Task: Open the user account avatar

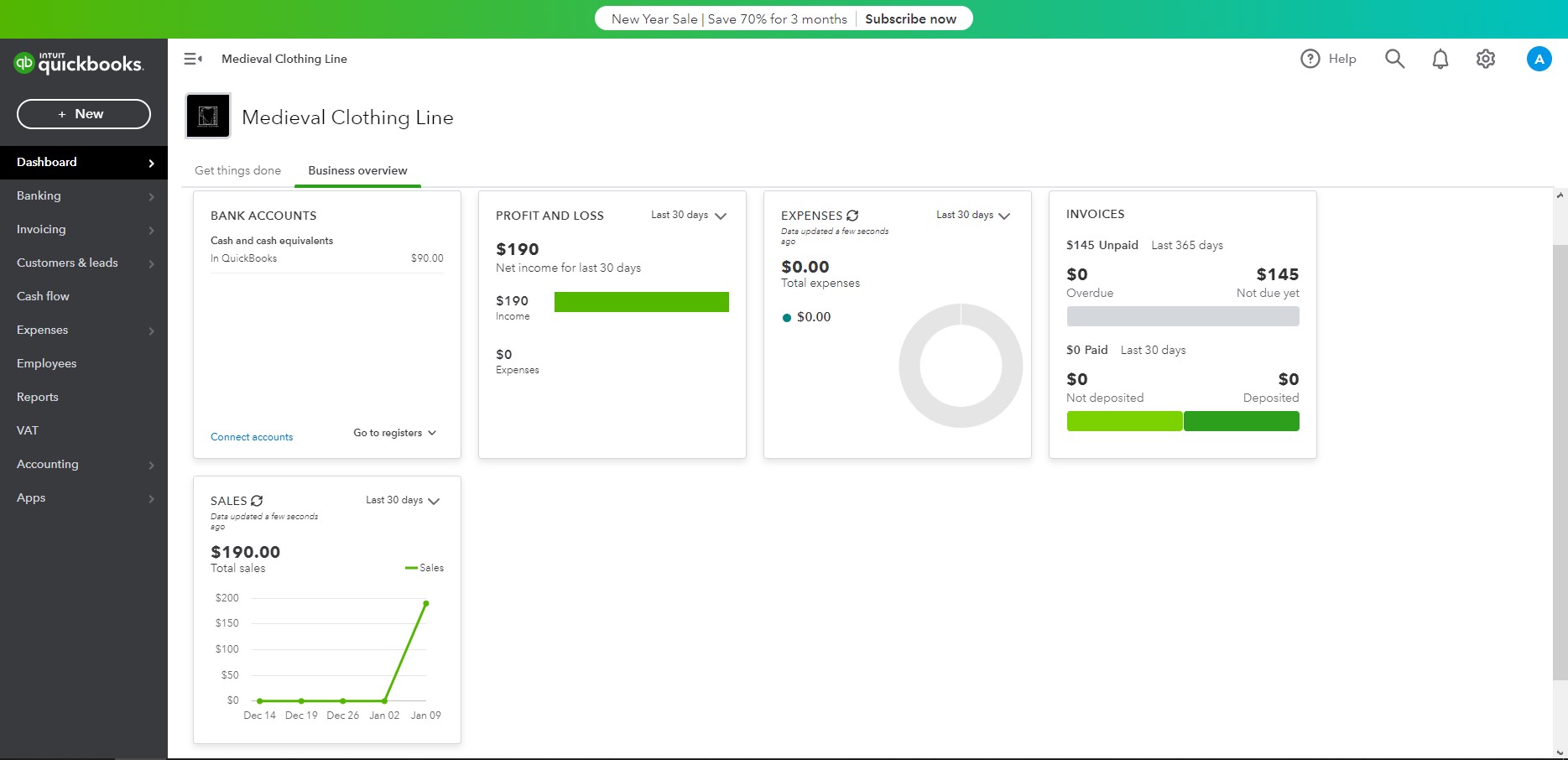Action: (x=1539, y=59)
